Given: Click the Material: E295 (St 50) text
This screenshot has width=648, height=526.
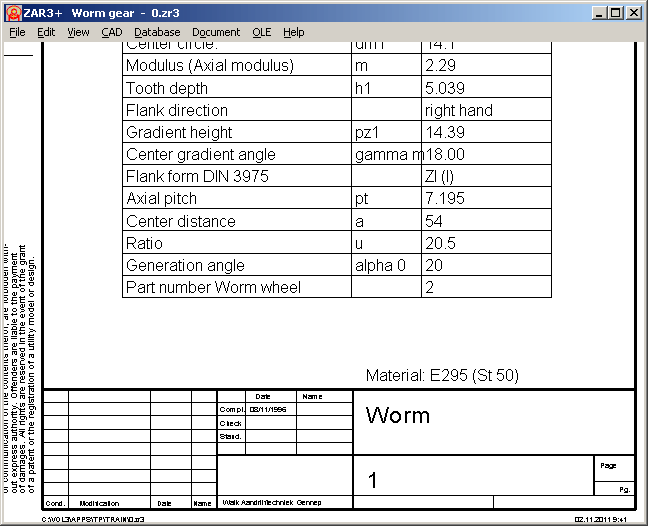Looking at the screenshot, I should pos(442,376).
